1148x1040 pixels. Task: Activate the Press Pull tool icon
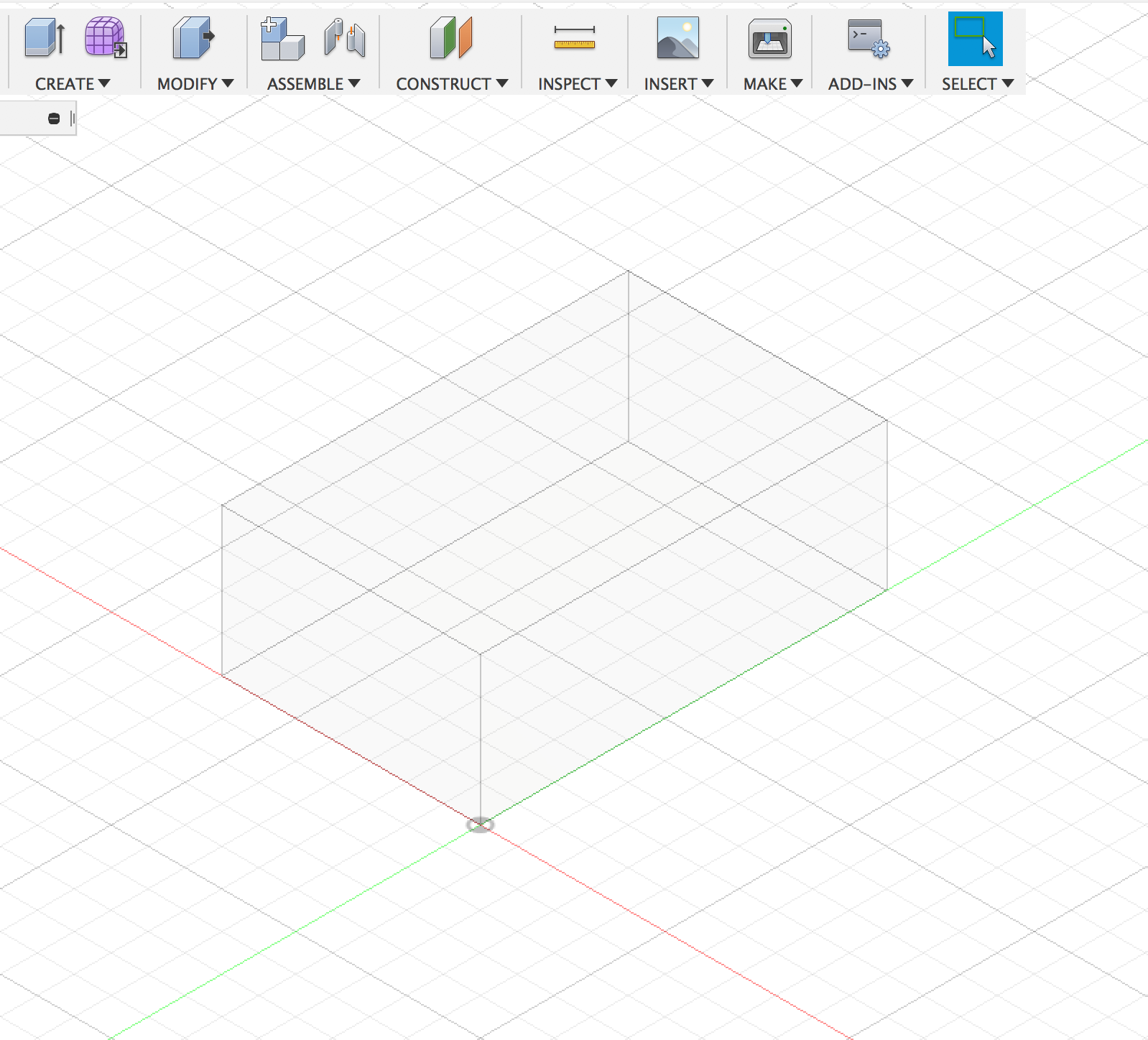194,37
